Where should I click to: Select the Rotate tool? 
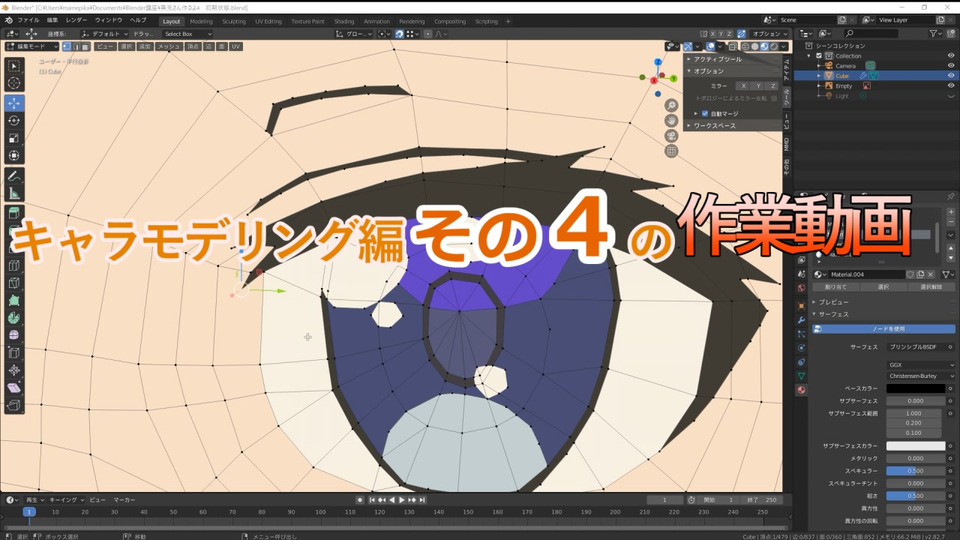tap(14, 121)
